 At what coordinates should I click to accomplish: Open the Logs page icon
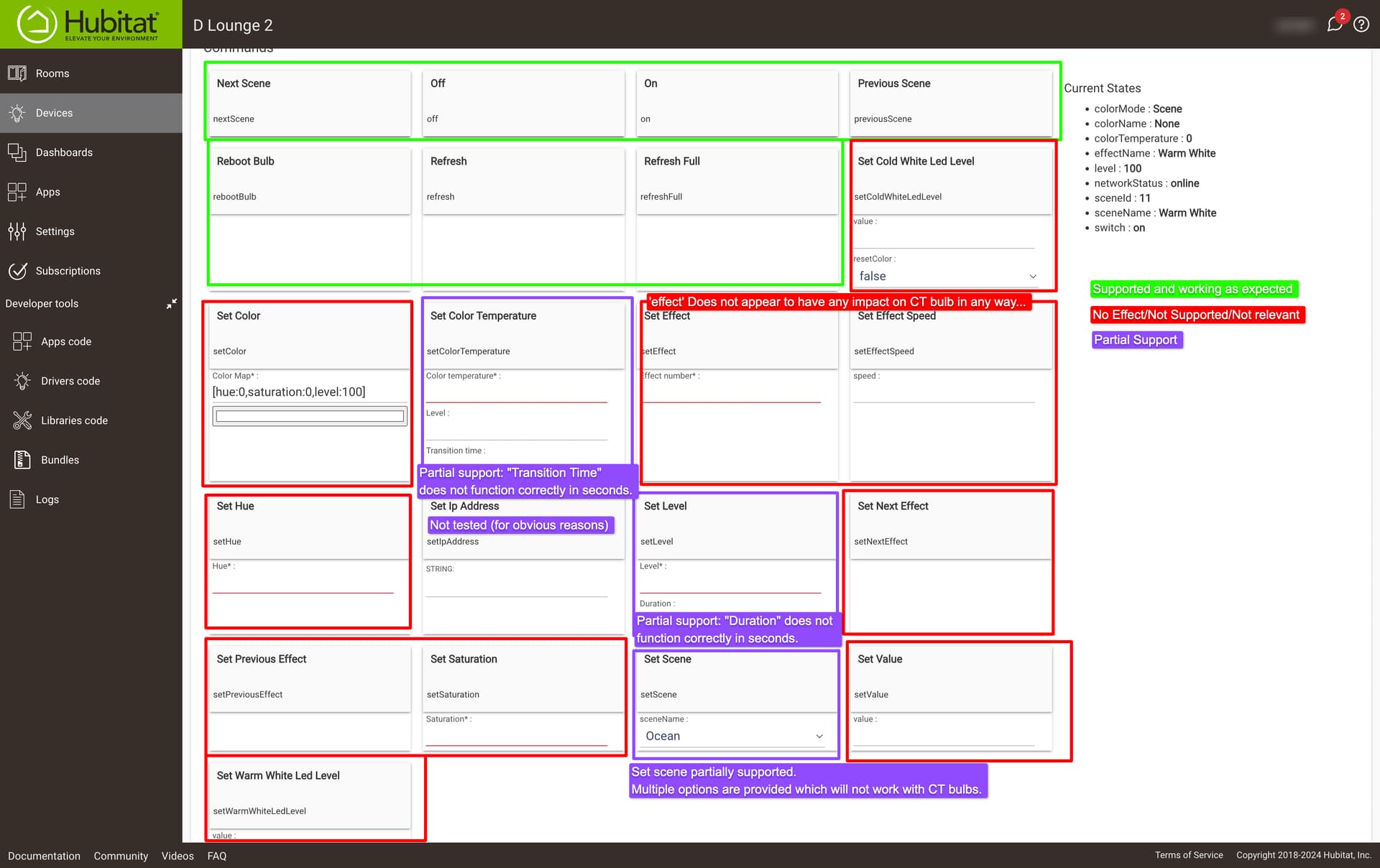(x=17, y=499)
